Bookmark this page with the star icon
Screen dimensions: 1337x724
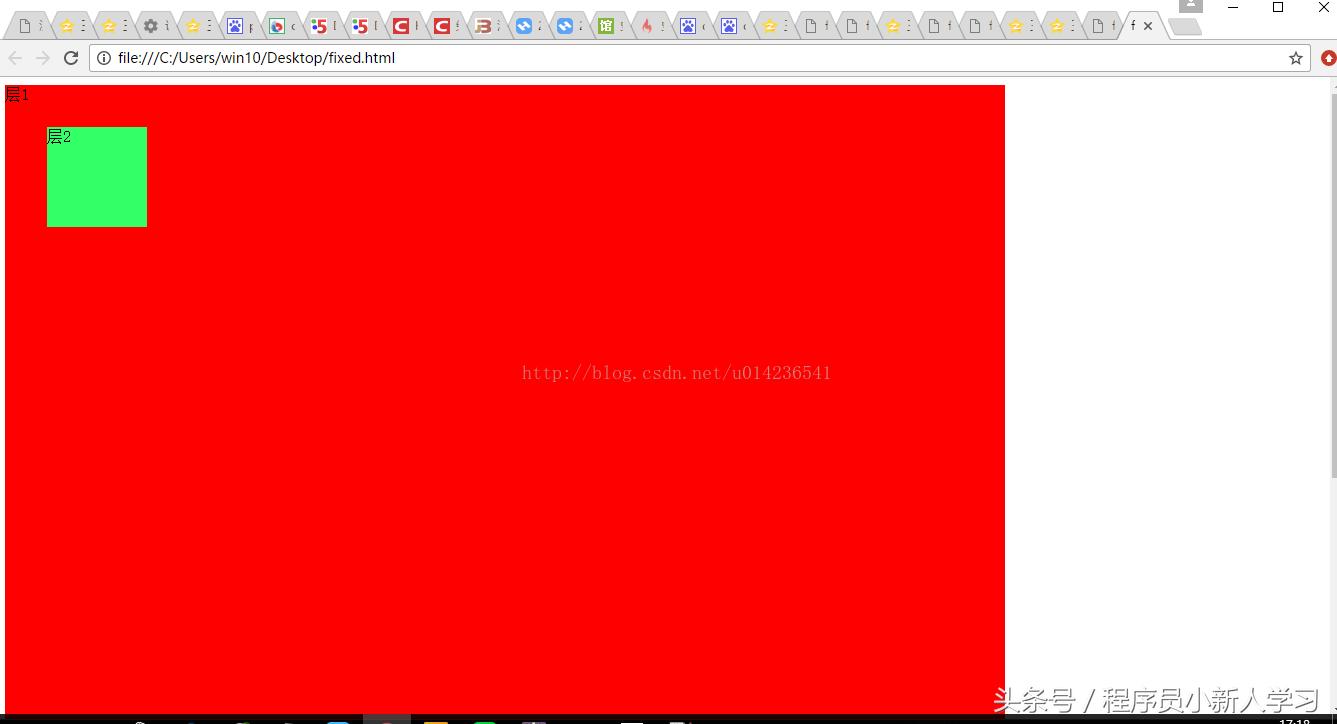pos(1296,58)
